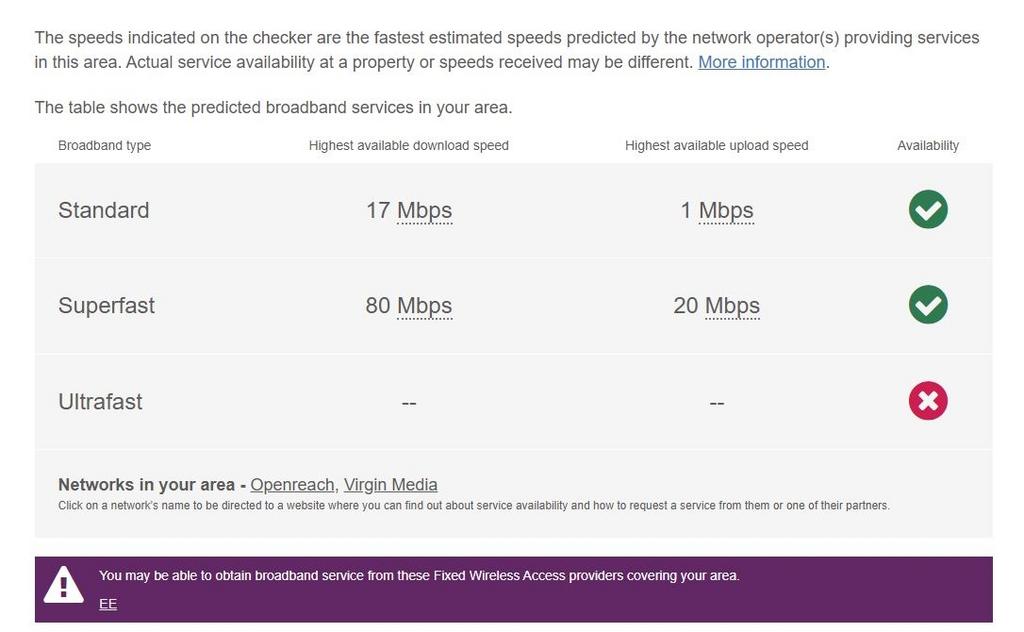Select the Ultrafast broadband row label

pos(100,402)
